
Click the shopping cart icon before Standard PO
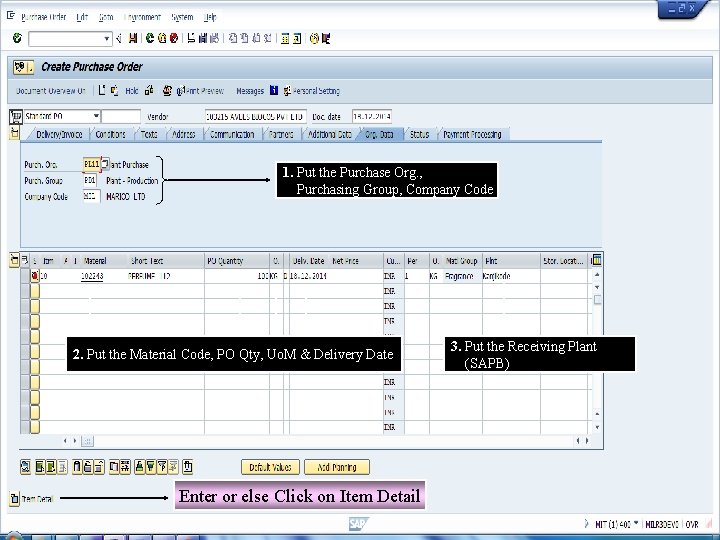click(x=16, y=117)
